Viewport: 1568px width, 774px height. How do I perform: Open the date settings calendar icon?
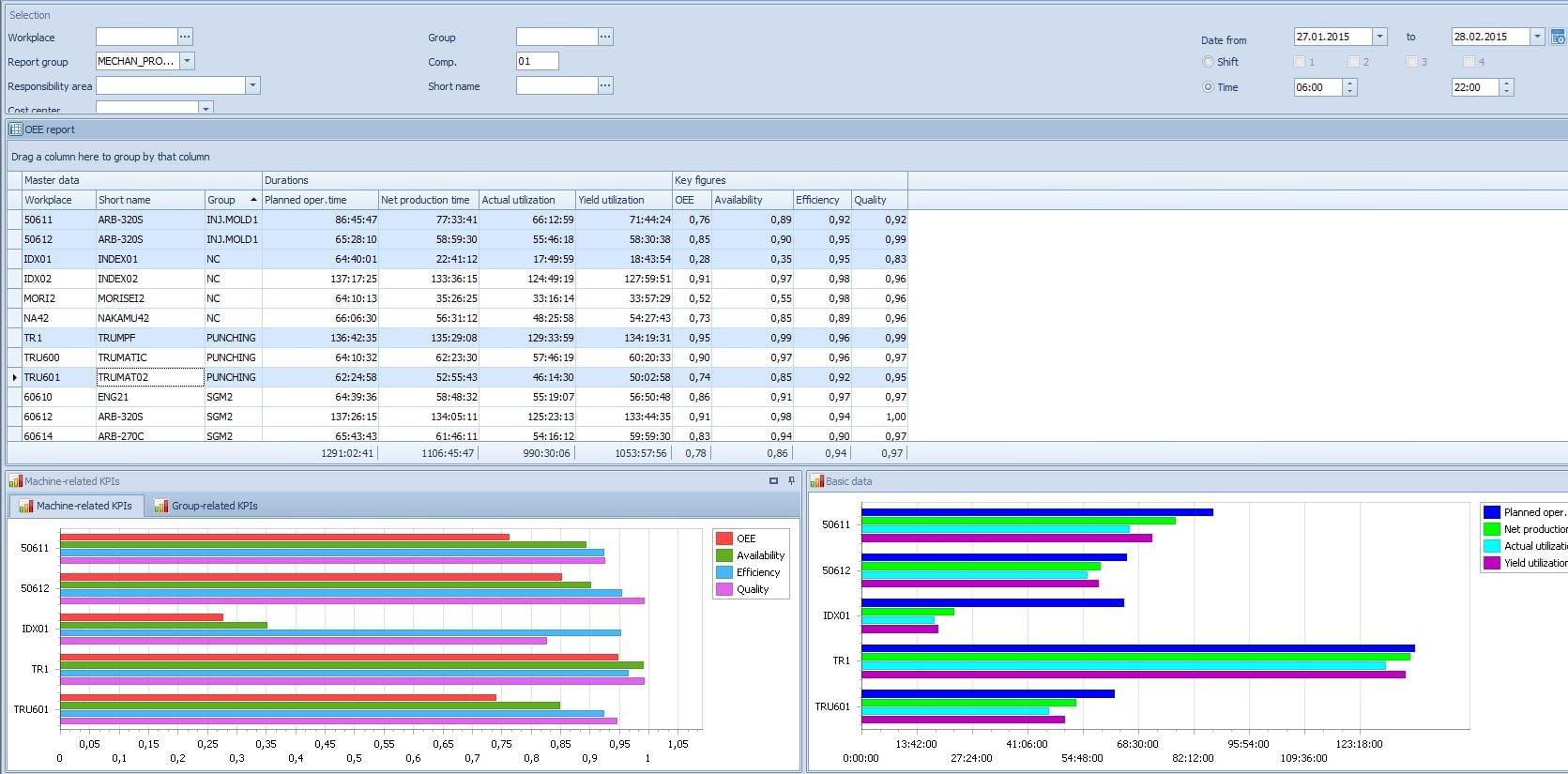(1558, 38)
